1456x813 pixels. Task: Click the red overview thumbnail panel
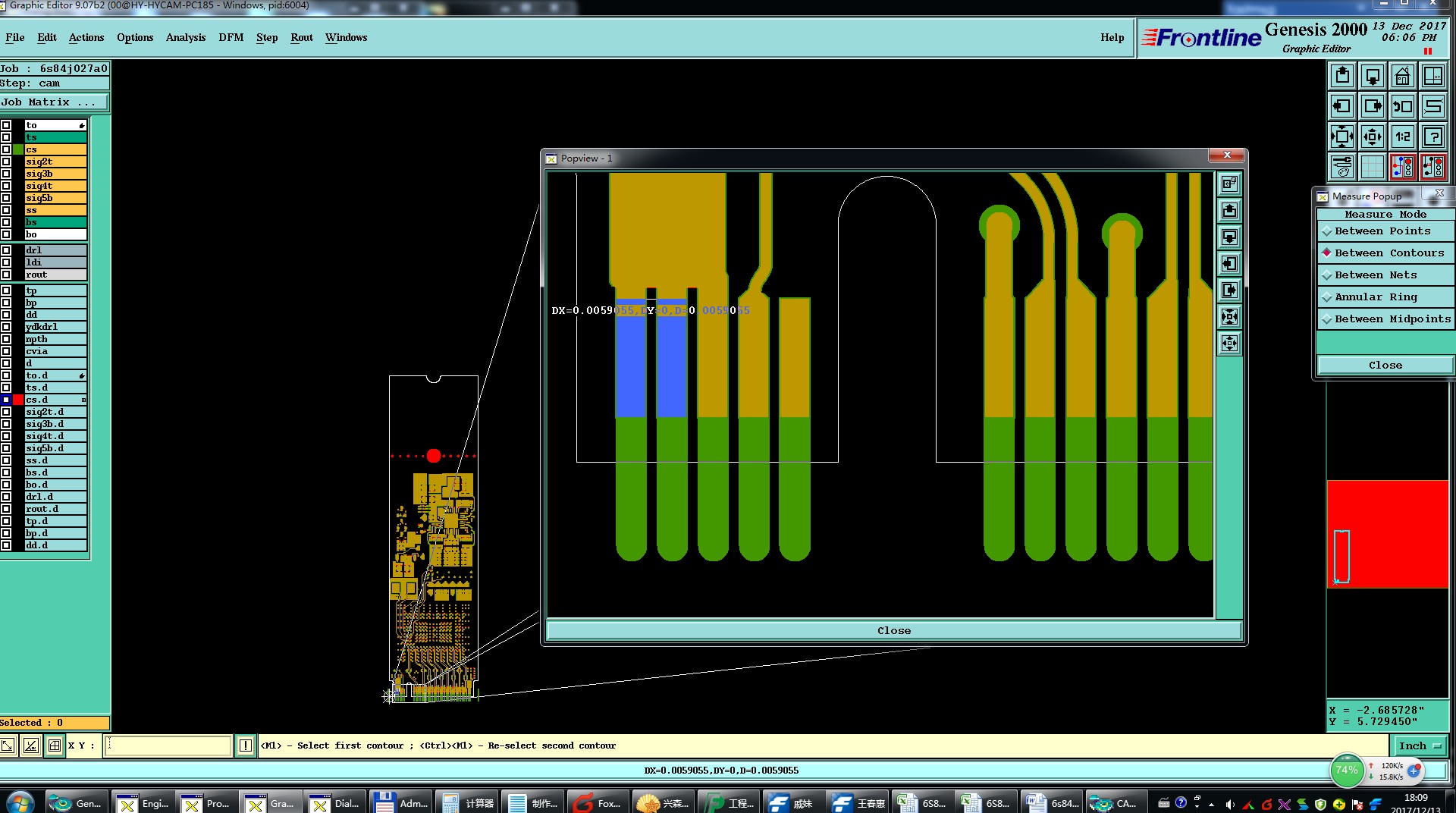point(1388,534)
